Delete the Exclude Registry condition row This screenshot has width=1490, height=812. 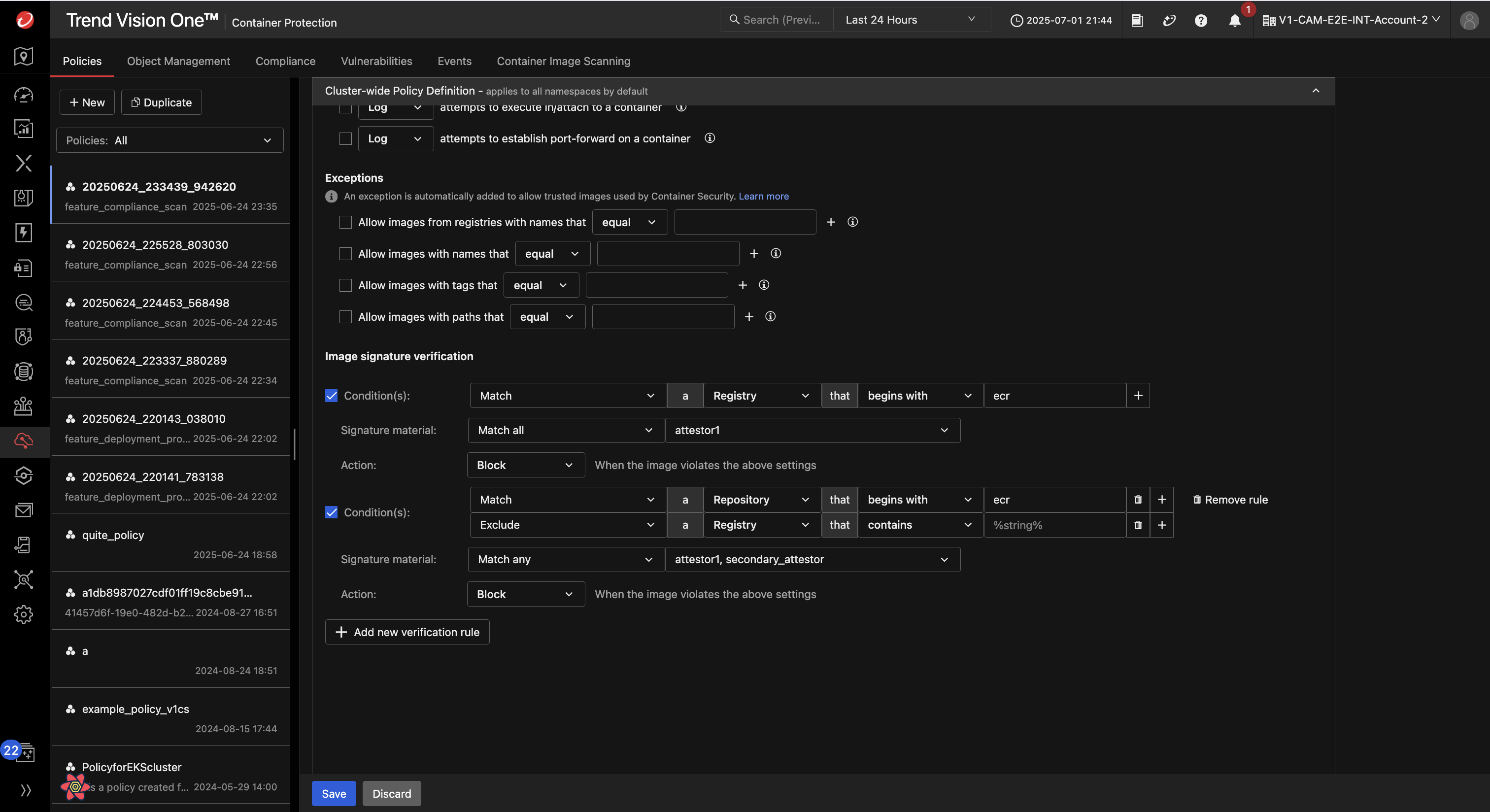point(1138,525)
